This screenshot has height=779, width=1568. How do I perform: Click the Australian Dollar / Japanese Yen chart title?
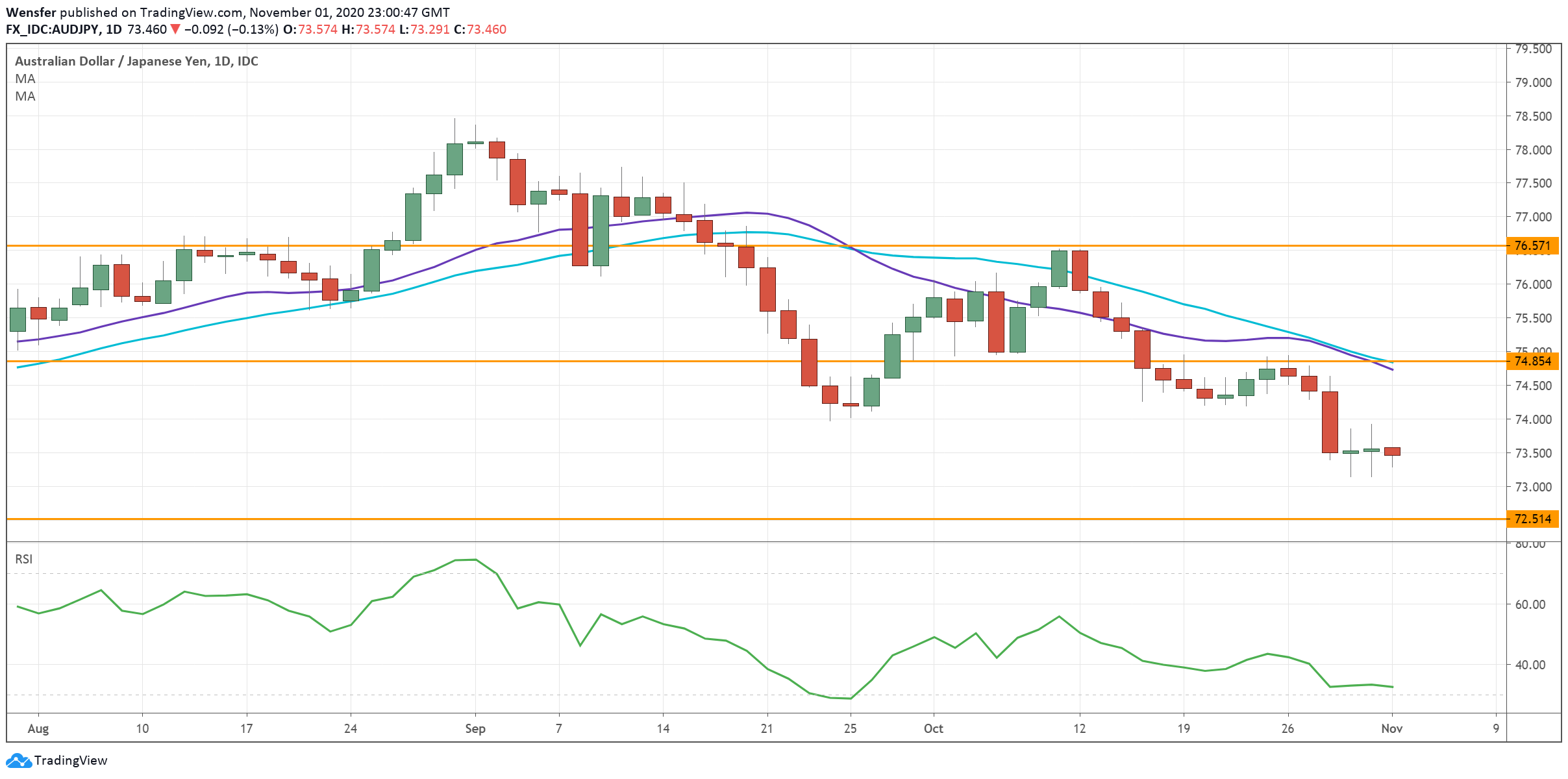pyautogui.click(x=136, y=61)
